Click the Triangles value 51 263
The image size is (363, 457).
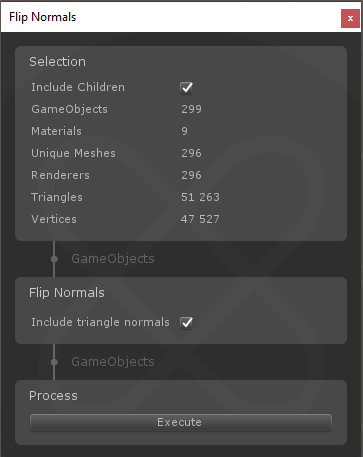200,197
